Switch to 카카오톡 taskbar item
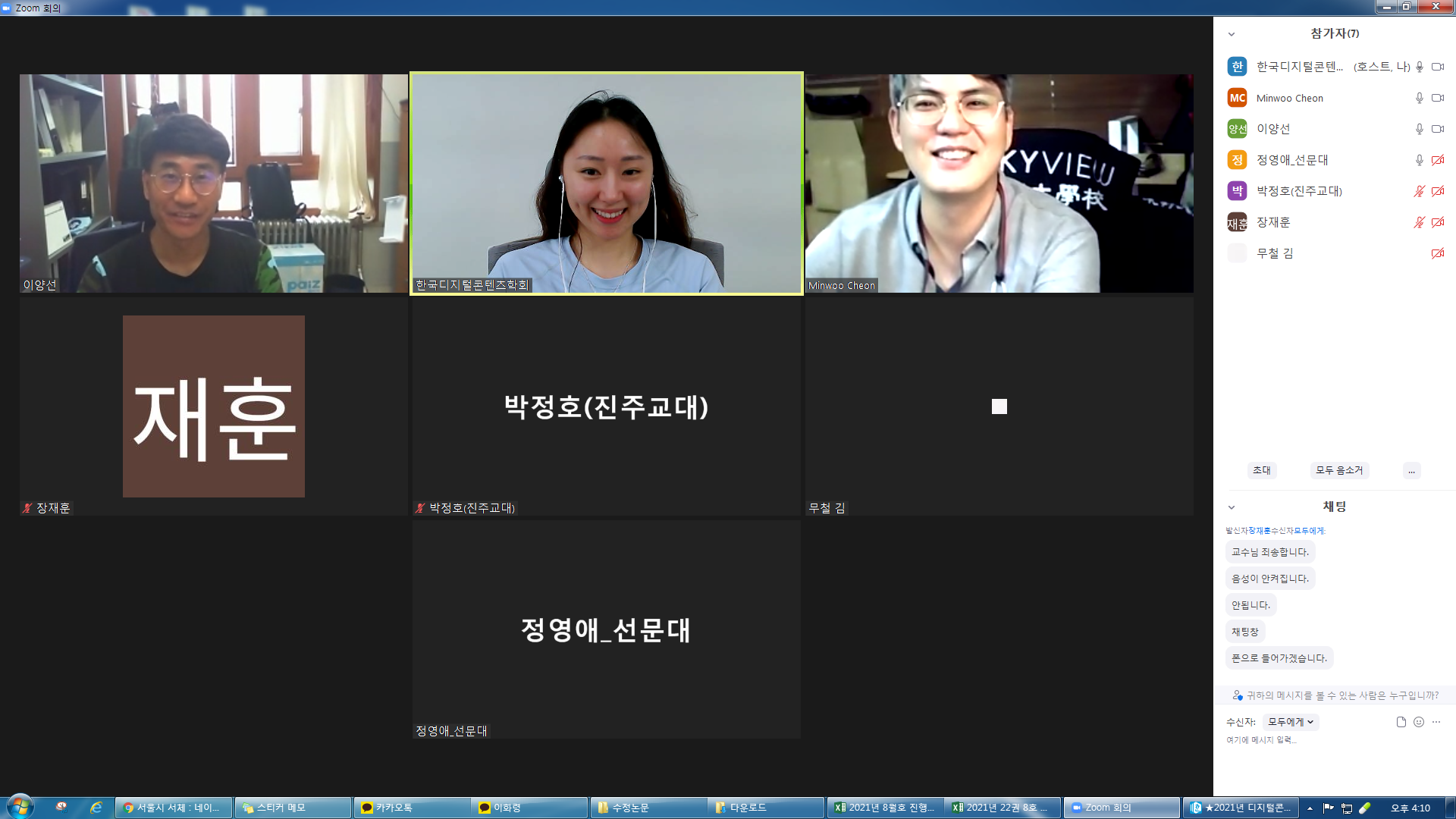Screen dimensions: 1456x819 point(411,808)
